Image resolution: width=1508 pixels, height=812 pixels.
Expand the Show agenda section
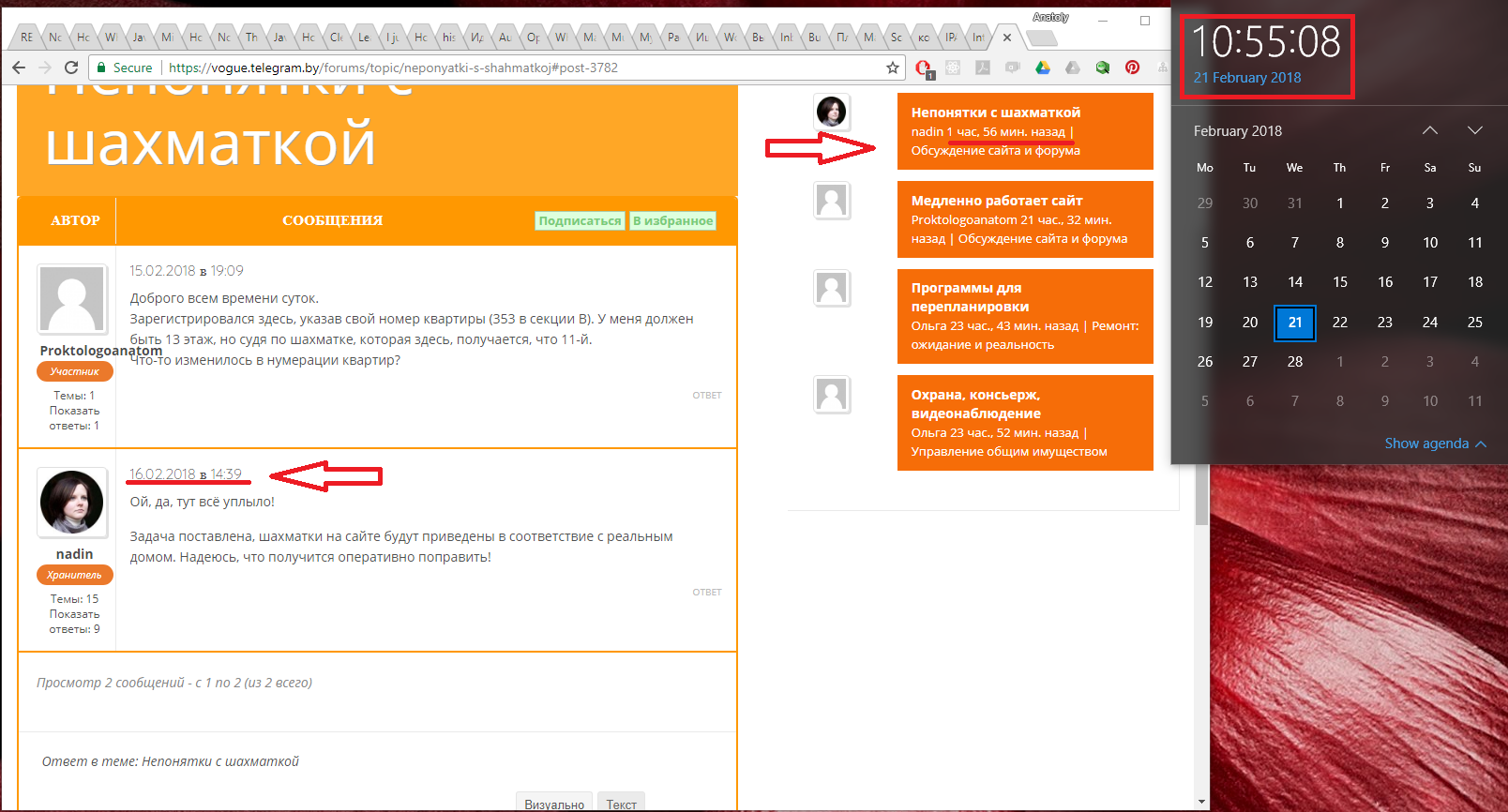[x=1435, y=444]
